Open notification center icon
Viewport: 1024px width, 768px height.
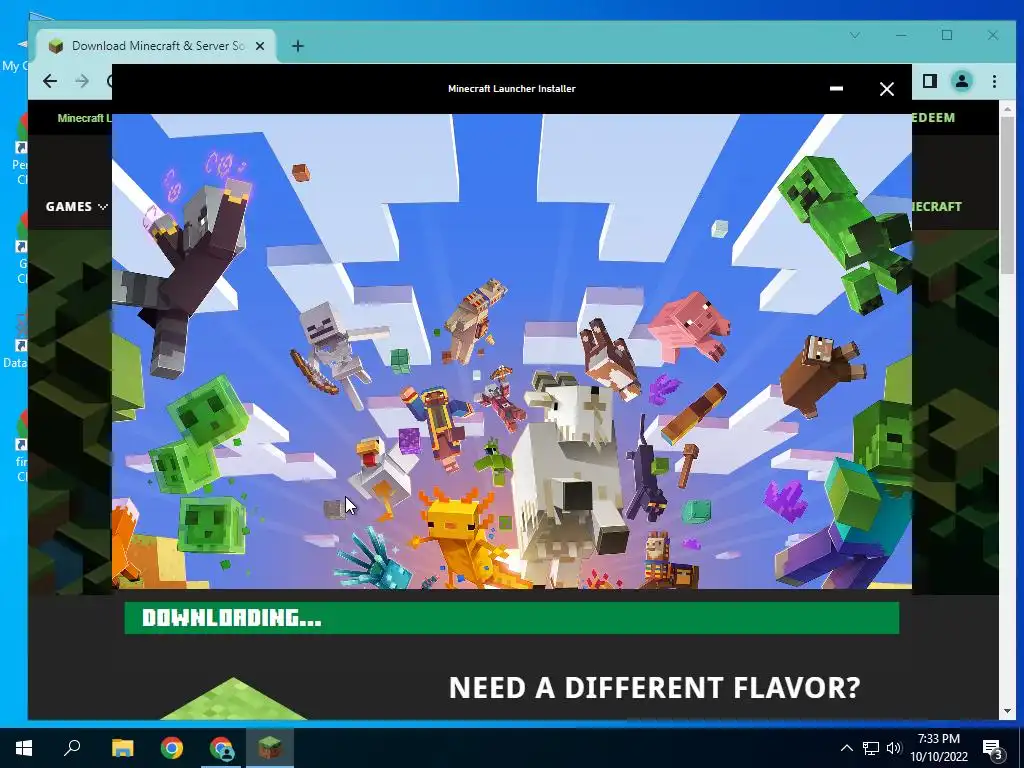coord(993,749)
